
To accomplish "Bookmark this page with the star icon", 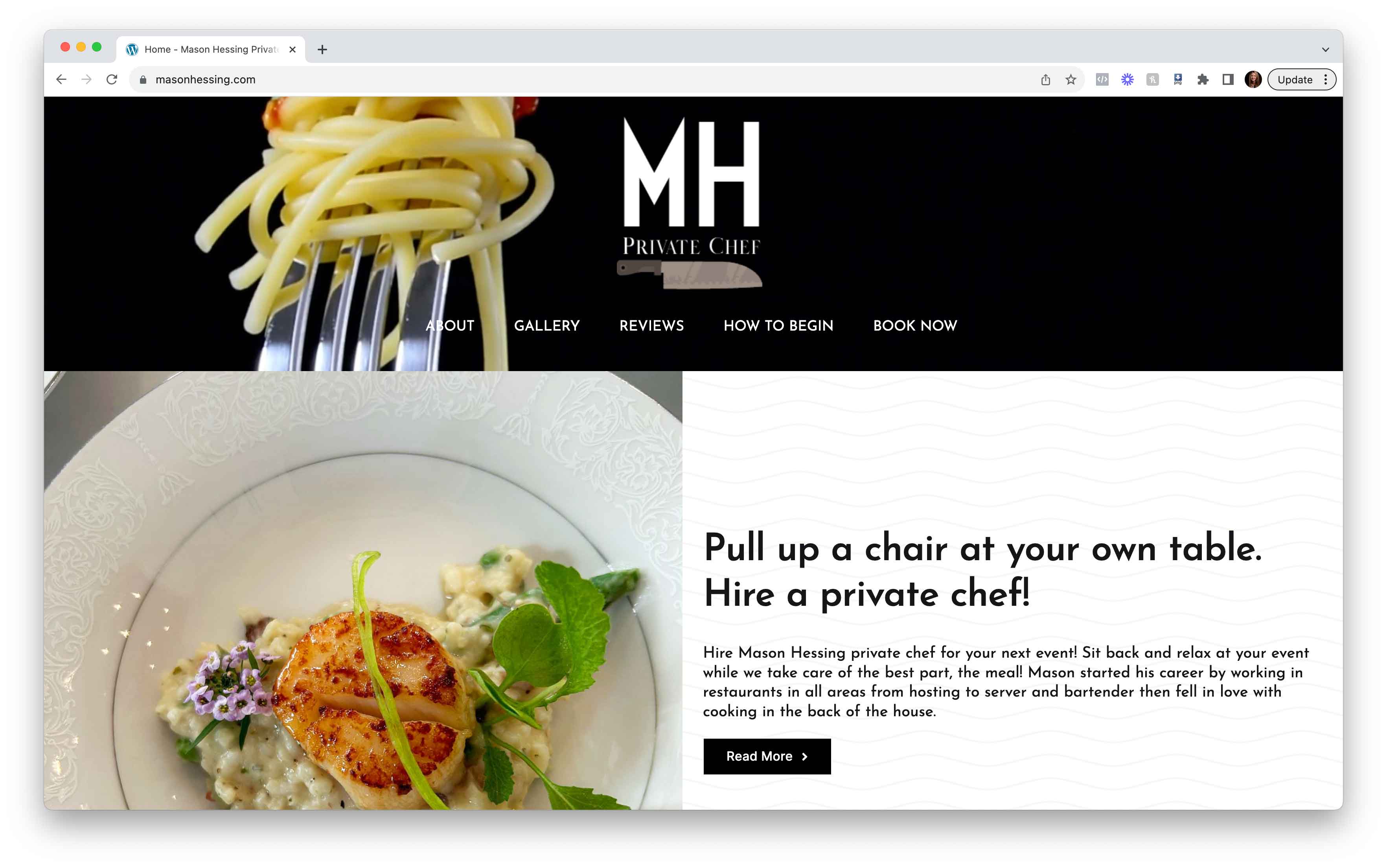I will [1071, 80].
